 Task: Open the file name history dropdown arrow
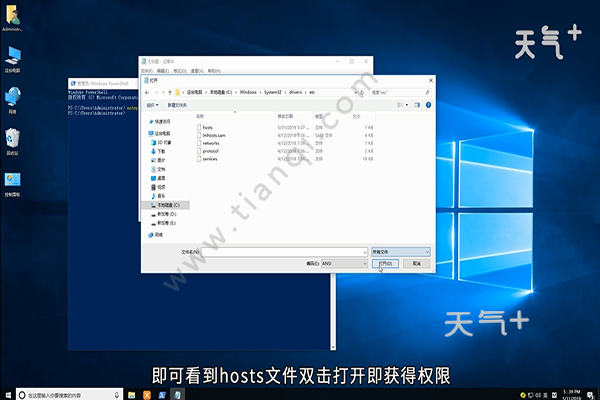[365, 252]
